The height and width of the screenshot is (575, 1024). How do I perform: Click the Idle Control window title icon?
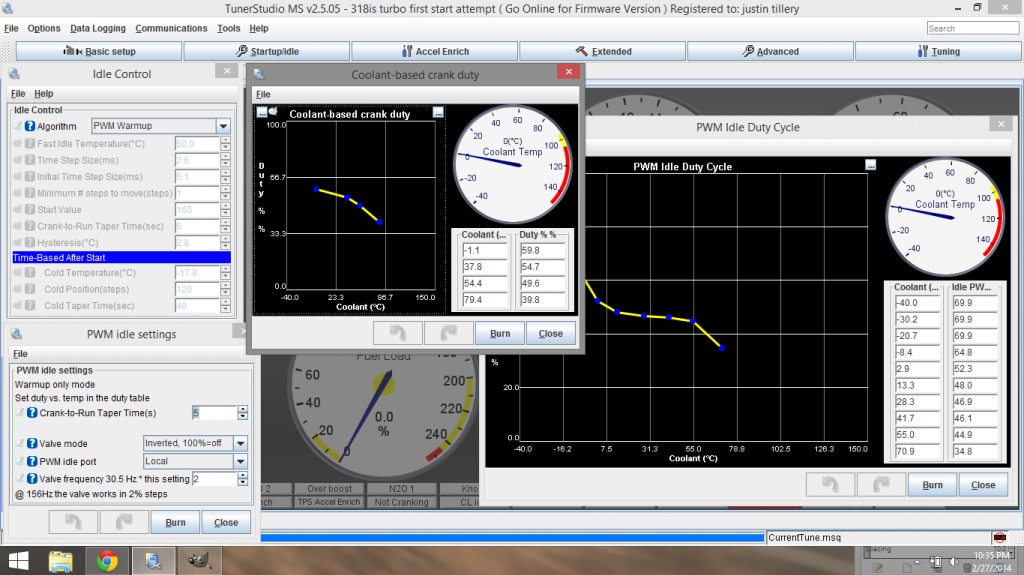tap(14, 74)
